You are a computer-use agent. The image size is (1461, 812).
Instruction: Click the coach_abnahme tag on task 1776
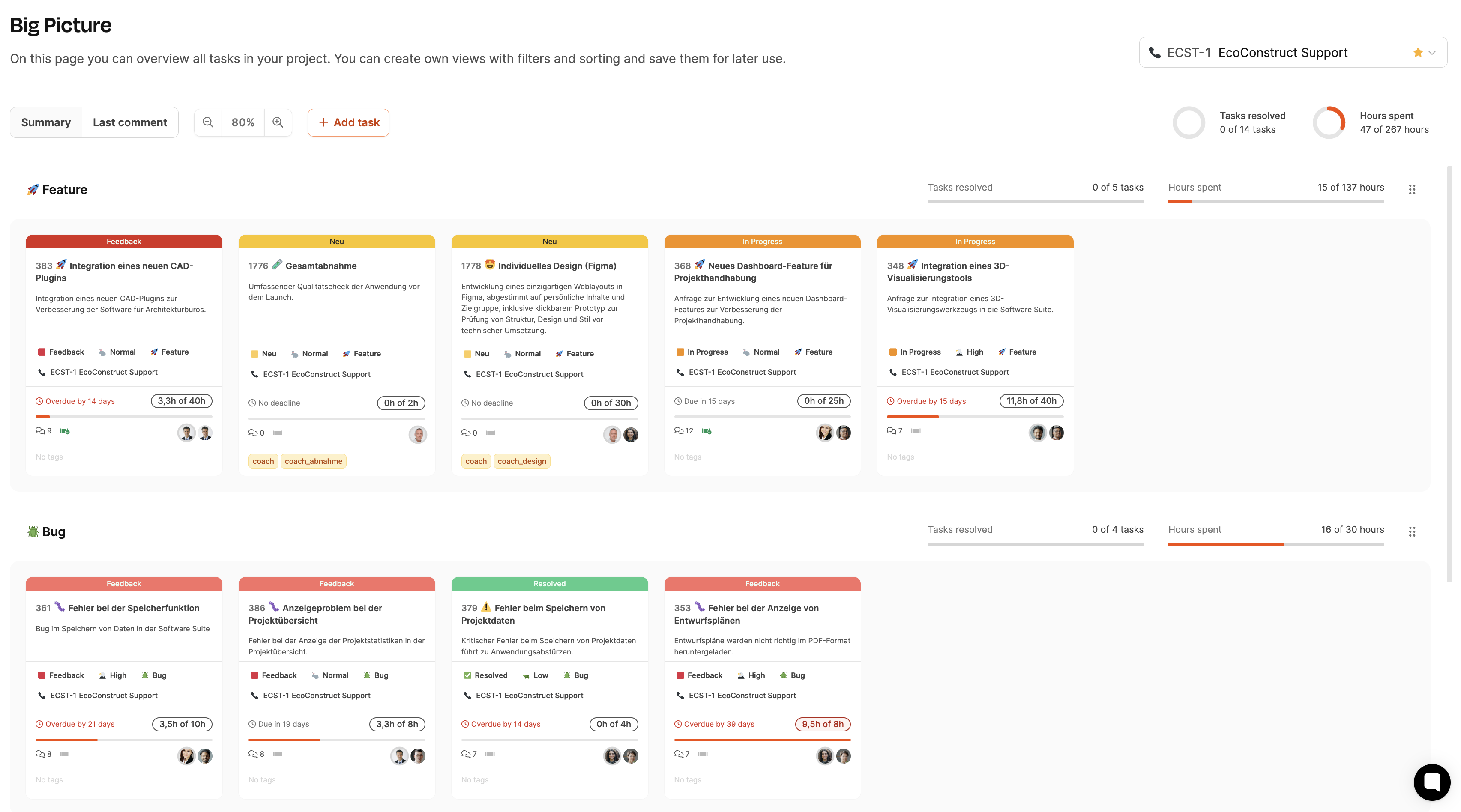coord(313,461)
